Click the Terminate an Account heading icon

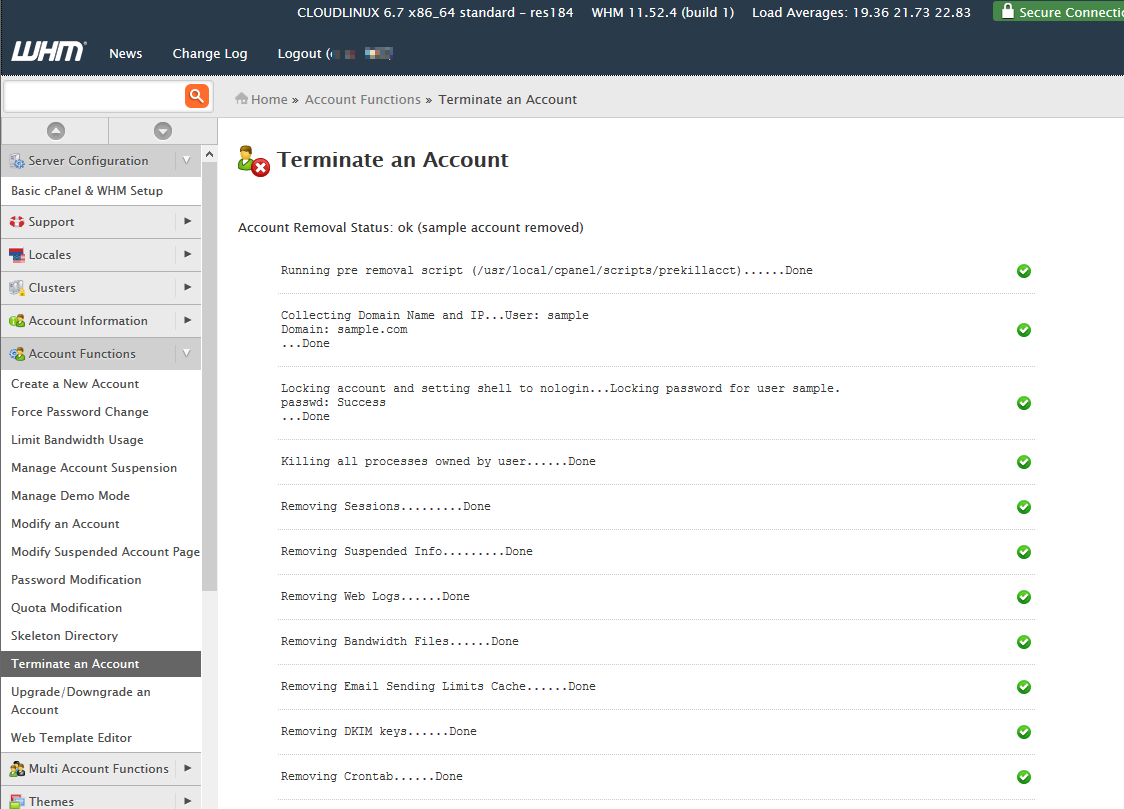(253, 161)
